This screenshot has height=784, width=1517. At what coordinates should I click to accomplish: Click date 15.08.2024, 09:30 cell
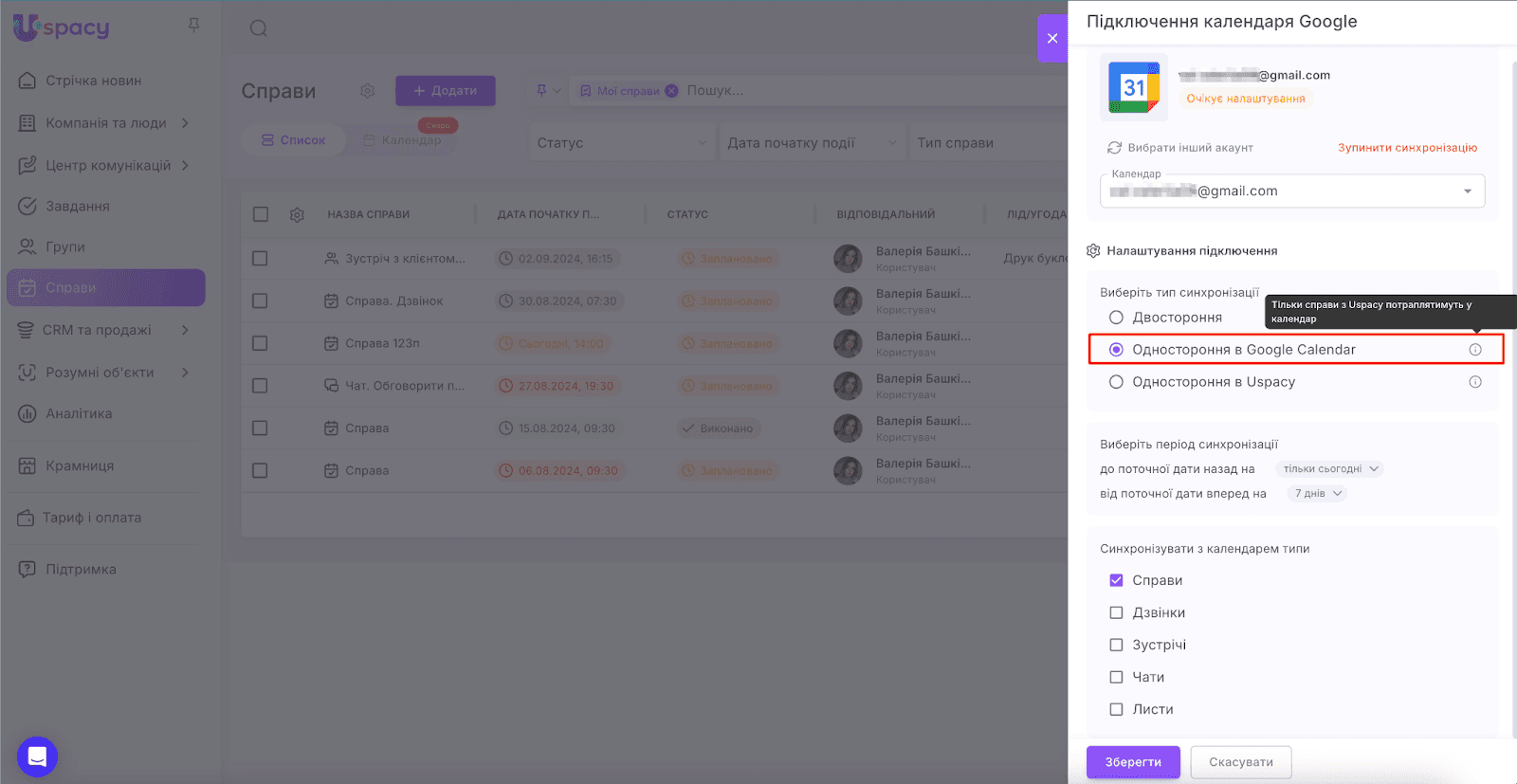557,428
